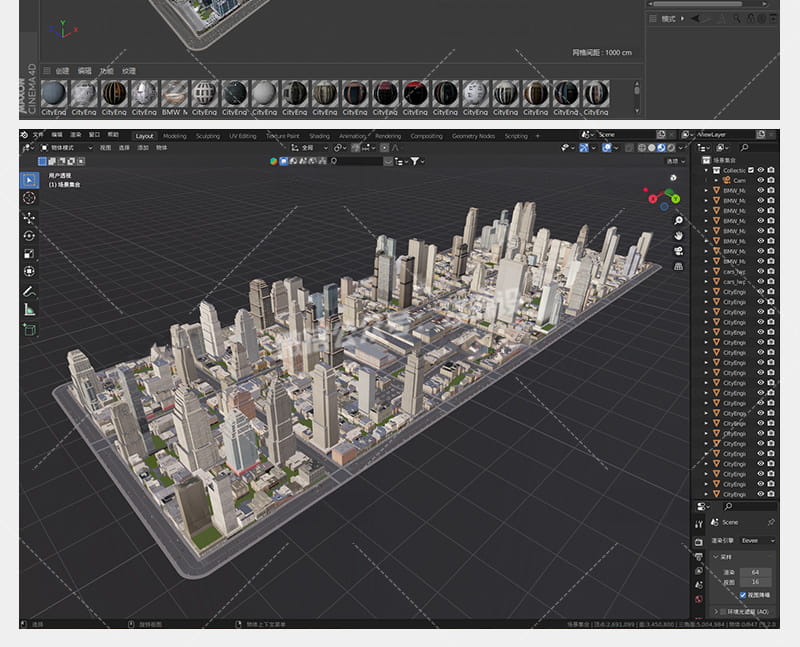This screenshot has width=800, height=647.
Task: Switch to solid viewport shading
Action: [652, 147]
